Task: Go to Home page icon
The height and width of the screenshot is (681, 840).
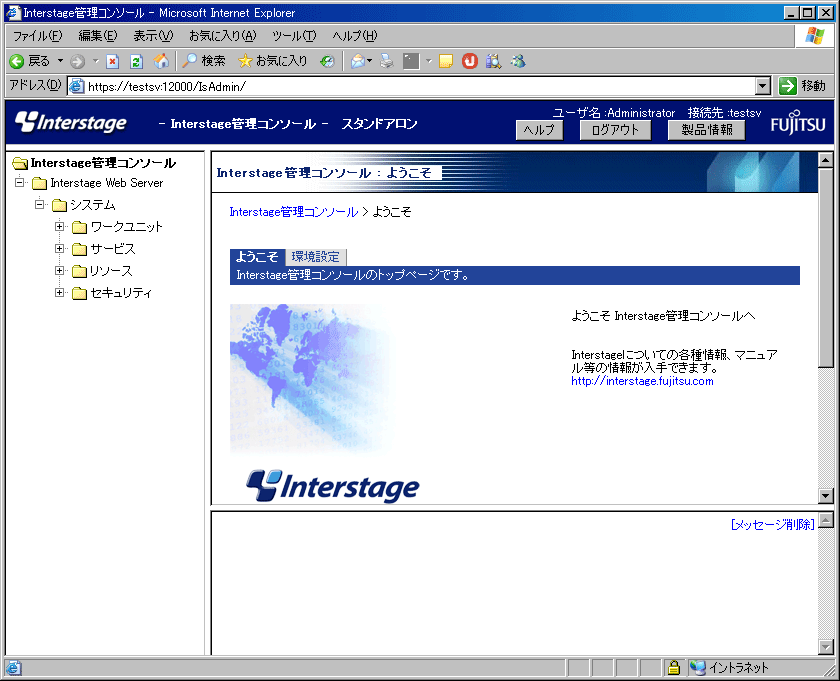Action: click(x=161, y=62)
